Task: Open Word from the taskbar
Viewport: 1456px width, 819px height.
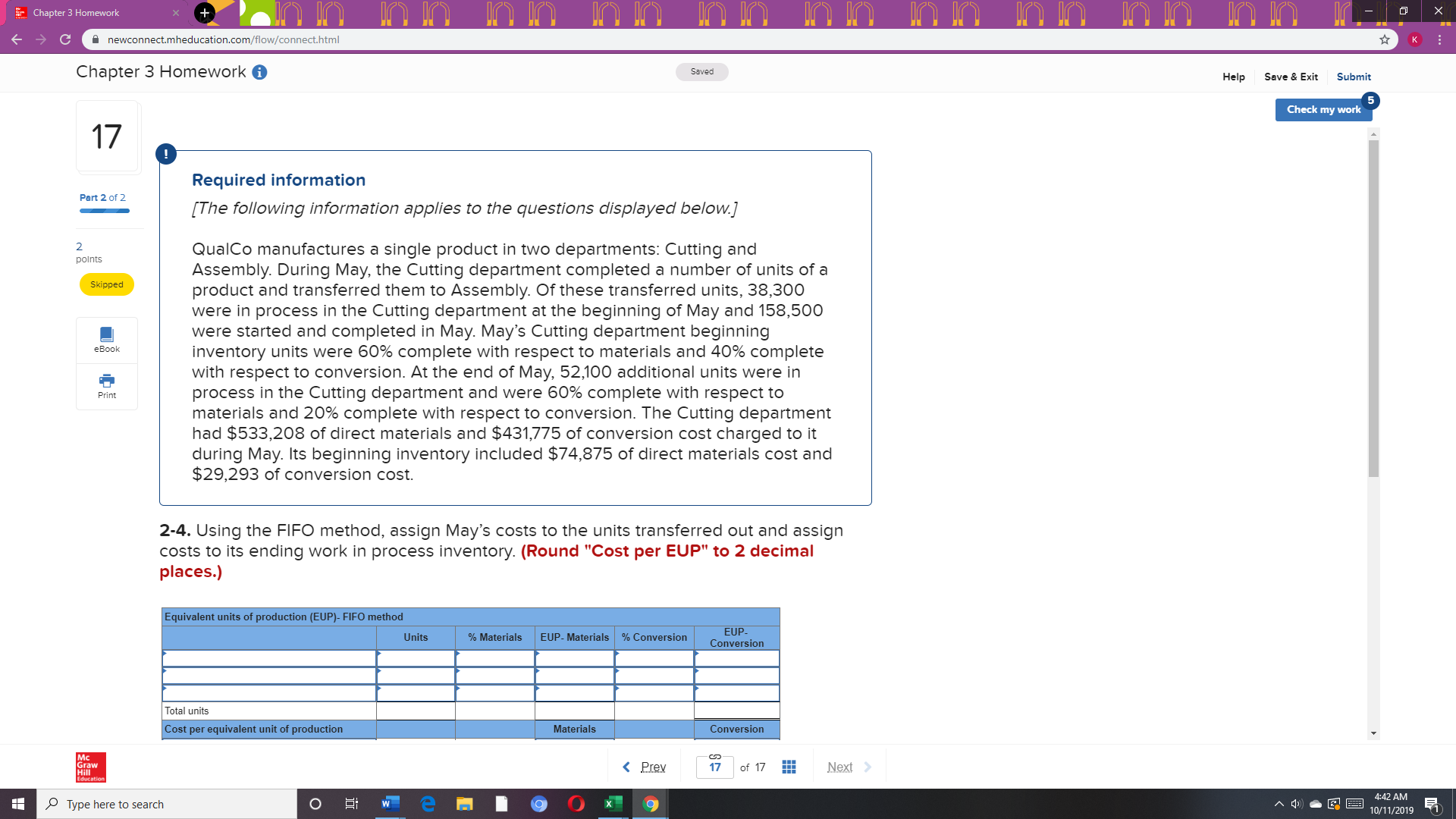Action: click(391, 803)
